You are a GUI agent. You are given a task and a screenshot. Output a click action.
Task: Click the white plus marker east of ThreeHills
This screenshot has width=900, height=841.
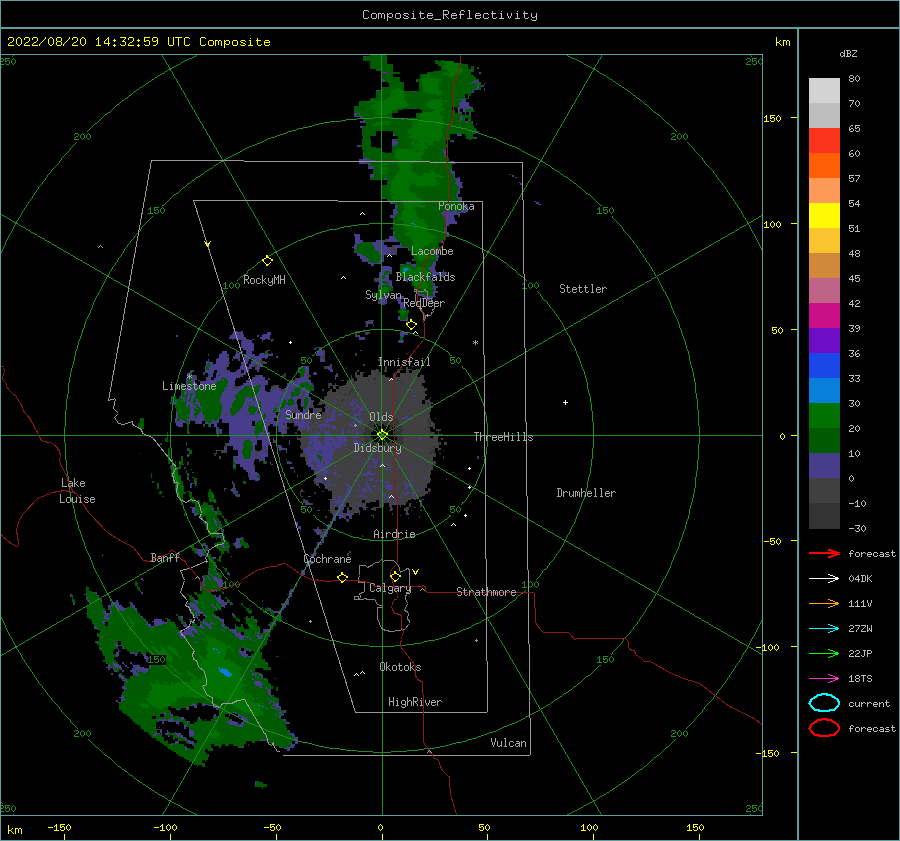[565, 402]
